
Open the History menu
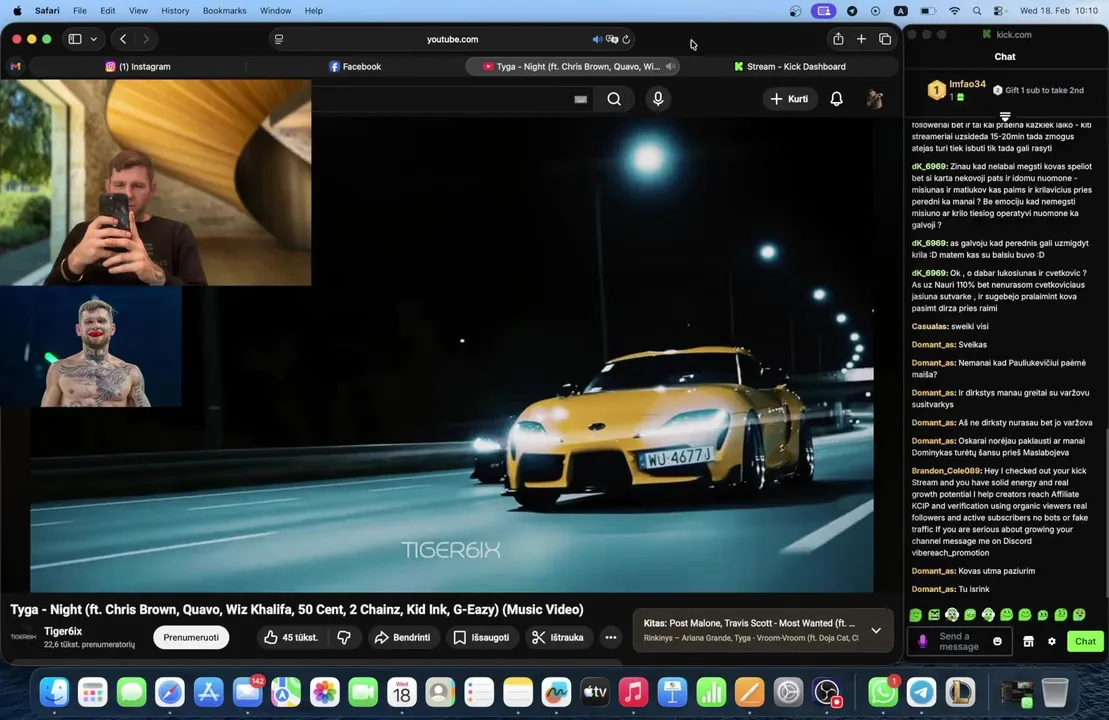point(175,11)
